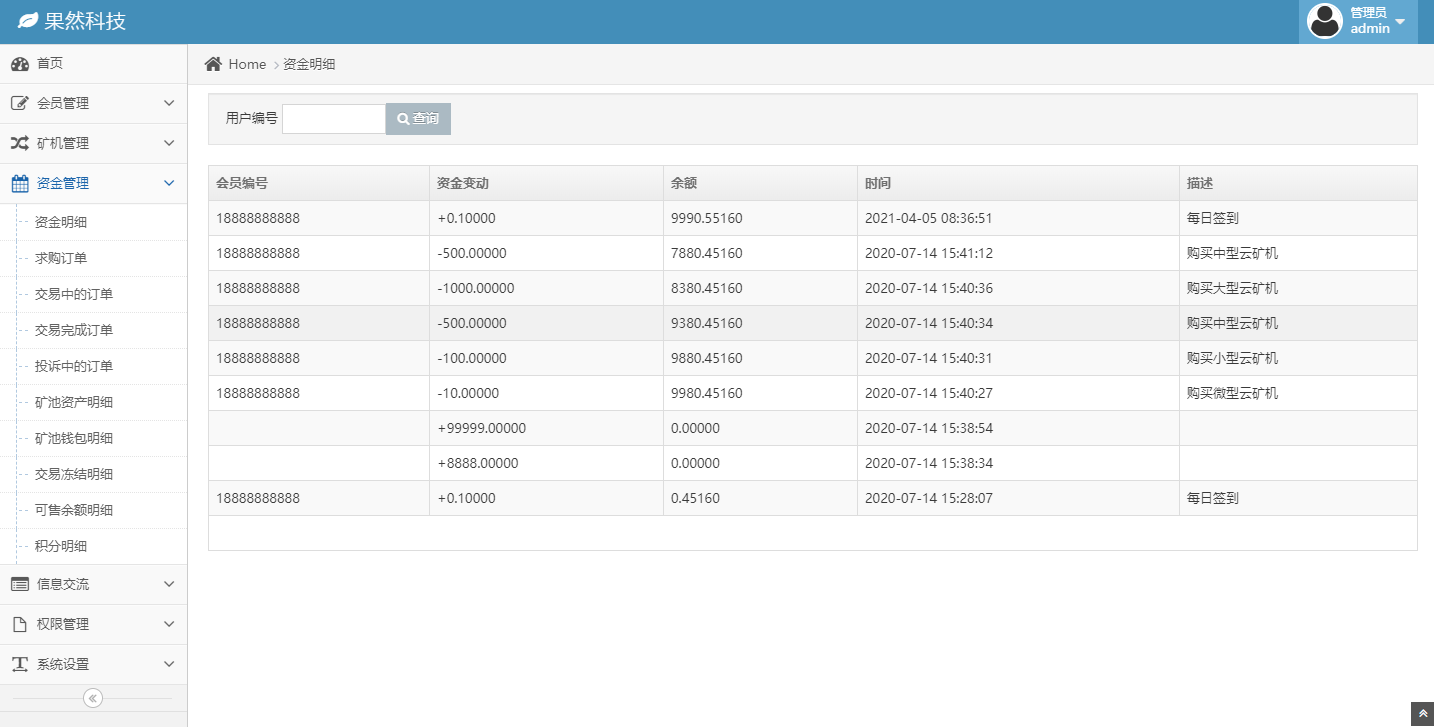
Task: Click the 资金明细 breadcrumb text
Action: [309, 64]
